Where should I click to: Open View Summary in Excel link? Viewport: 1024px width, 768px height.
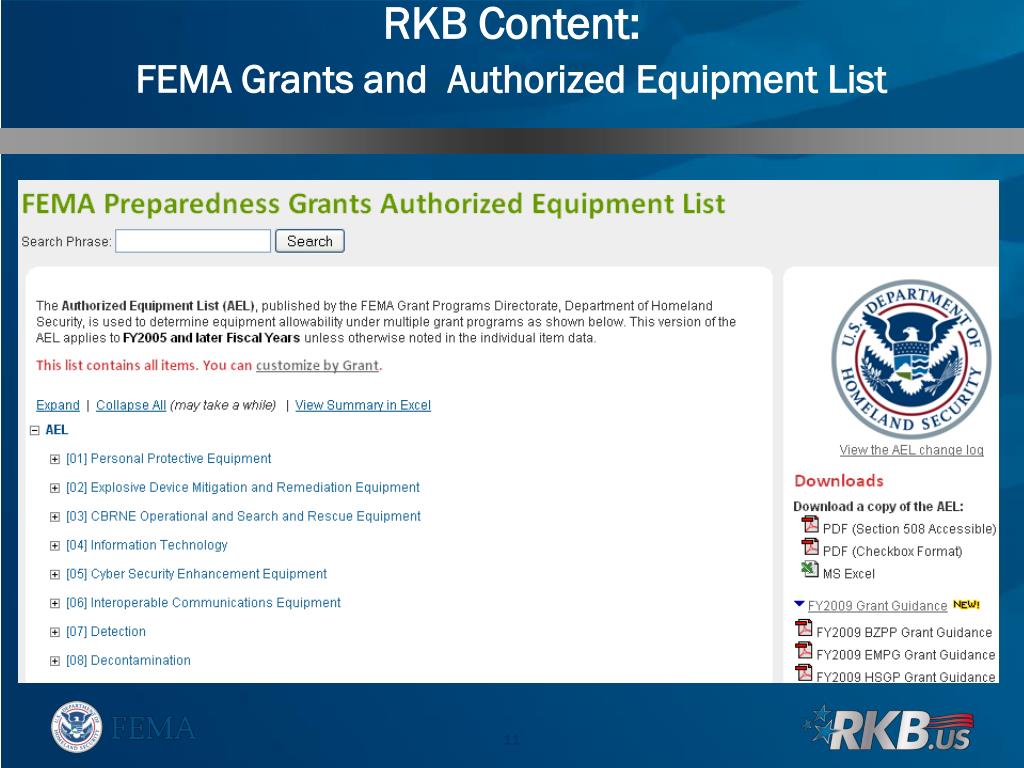(x=362, y=405)
